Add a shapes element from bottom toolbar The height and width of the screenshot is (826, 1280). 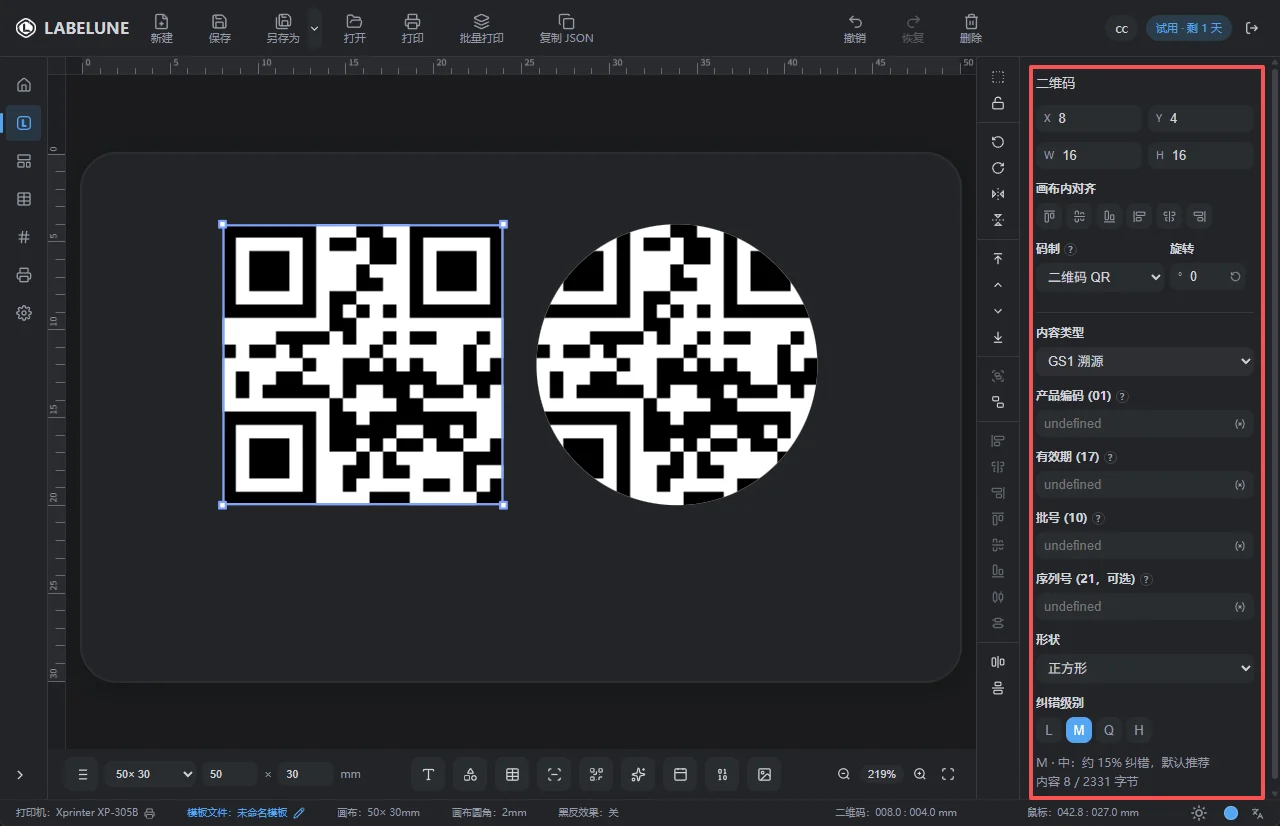tap(470, 774)
